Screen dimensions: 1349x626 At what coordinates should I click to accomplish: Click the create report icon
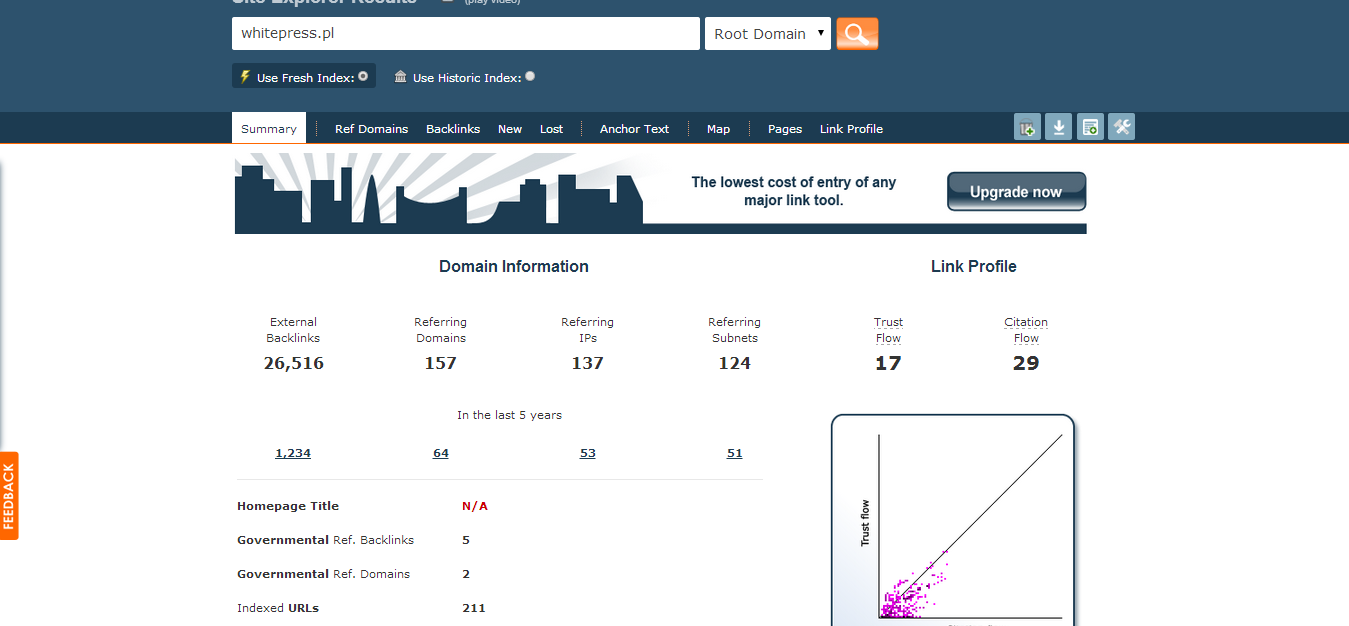(1090, 127)
